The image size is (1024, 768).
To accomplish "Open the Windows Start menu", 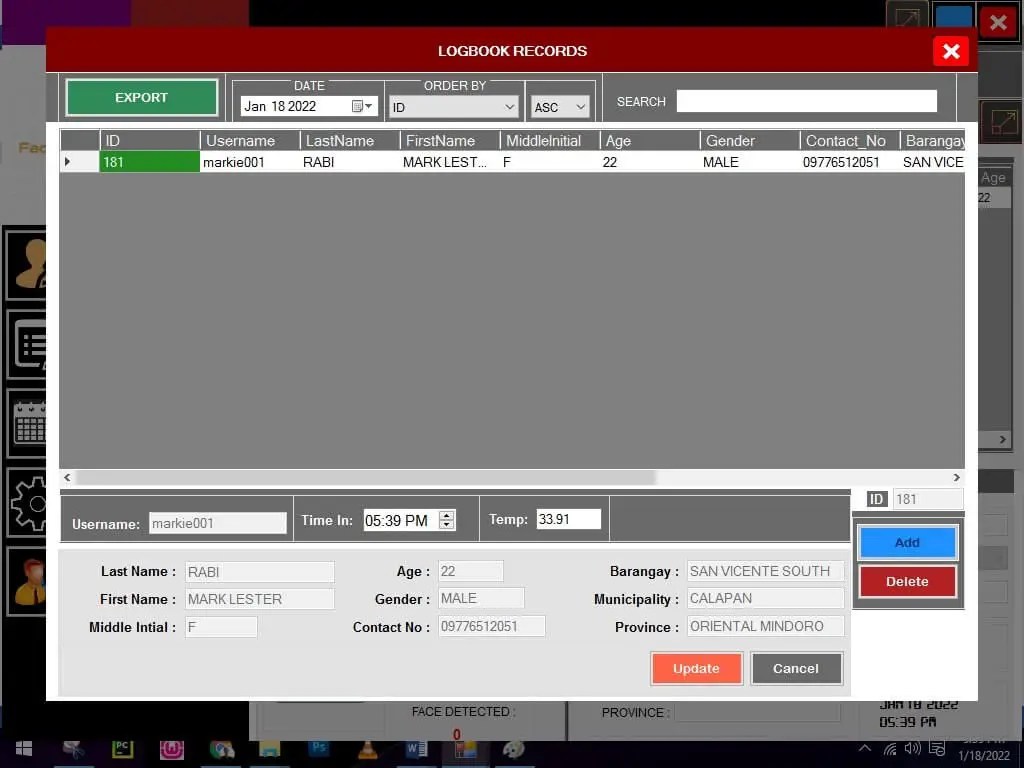I will [24, 749].
